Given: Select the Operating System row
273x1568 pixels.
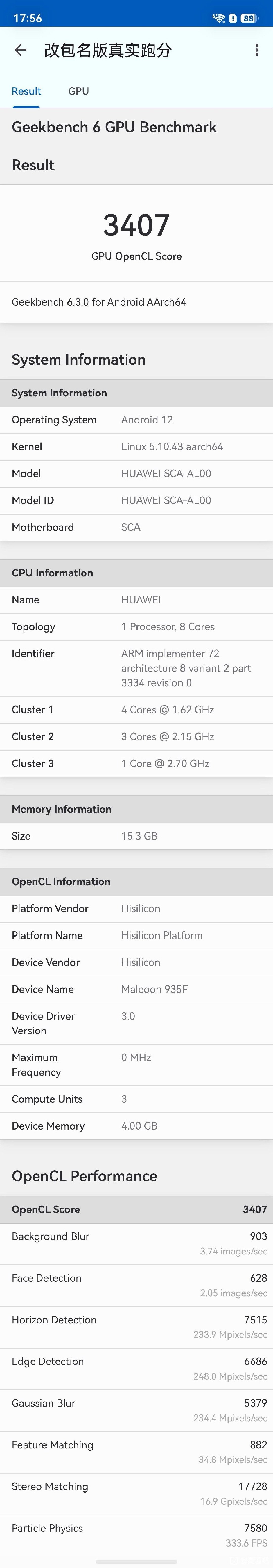Looking at the screenshot, I should (x=136, y=420).
